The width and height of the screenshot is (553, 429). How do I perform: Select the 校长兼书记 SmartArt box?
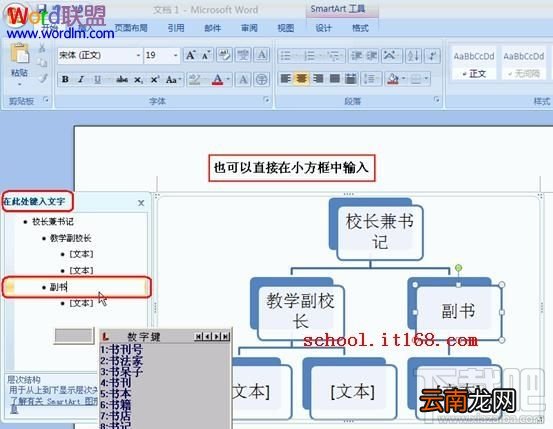[380, 232]
